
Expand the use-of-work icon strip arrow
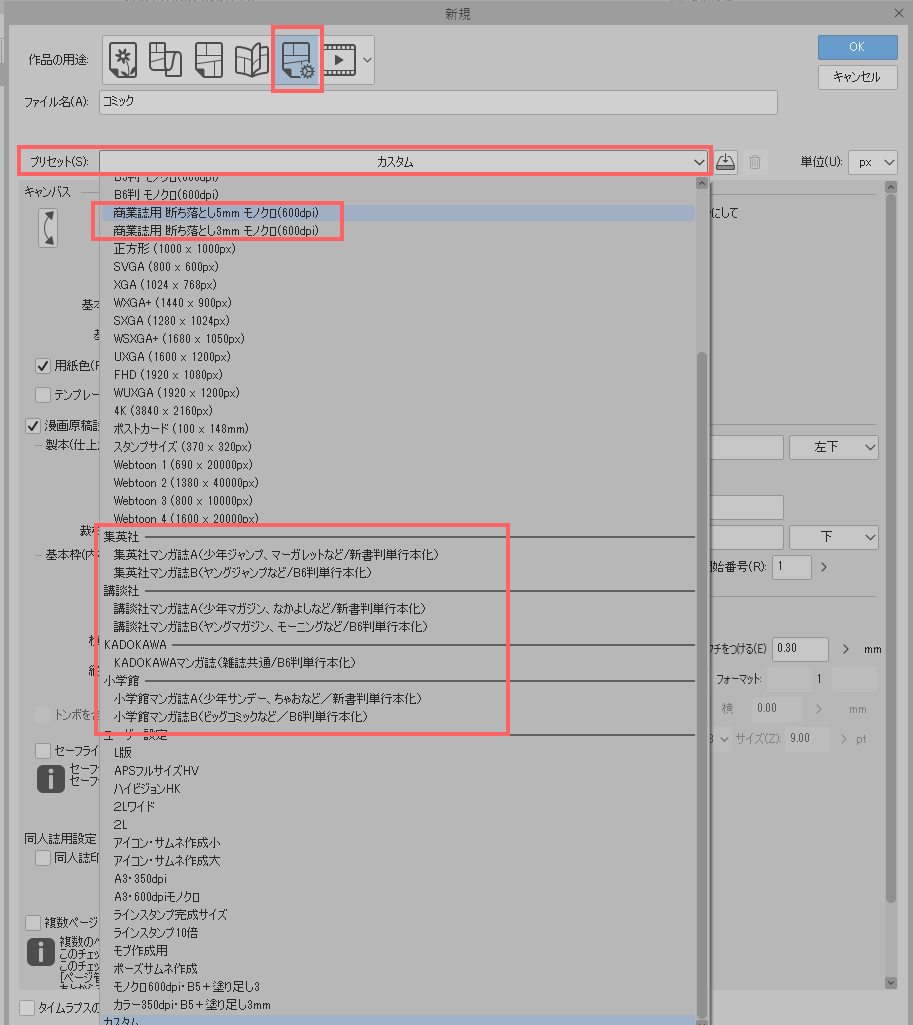pos(367,60)
